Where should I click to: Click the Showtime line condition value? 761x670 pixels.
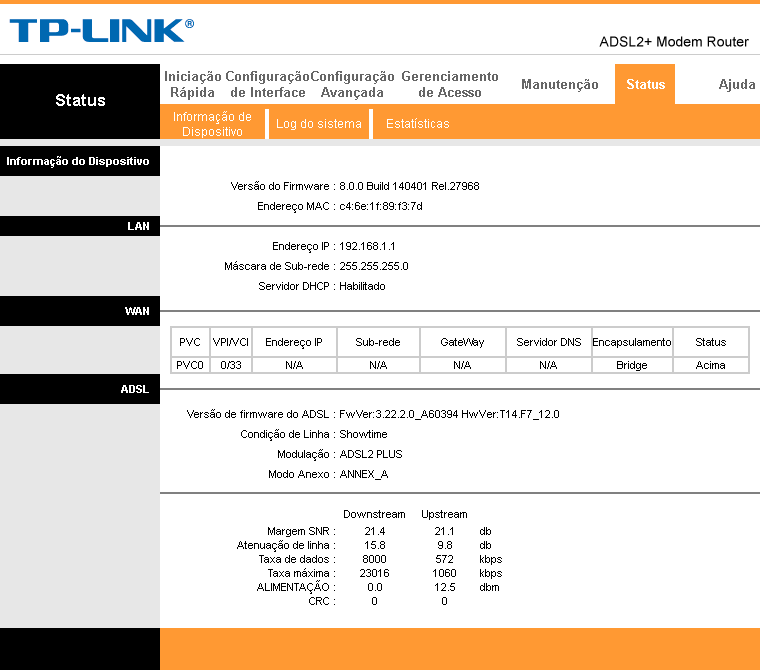click(x=363, y=434)
